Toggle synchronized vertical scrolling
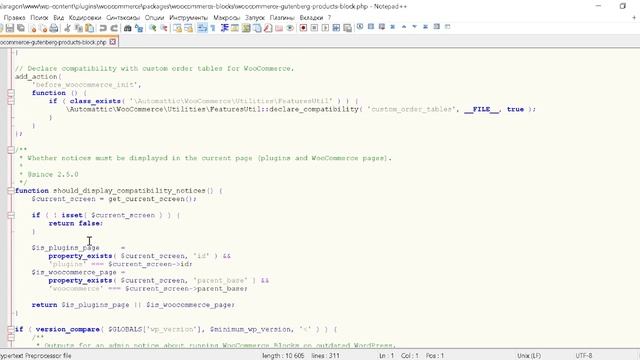The width and height of the screenshot is (640, 360). coord(177,28)
